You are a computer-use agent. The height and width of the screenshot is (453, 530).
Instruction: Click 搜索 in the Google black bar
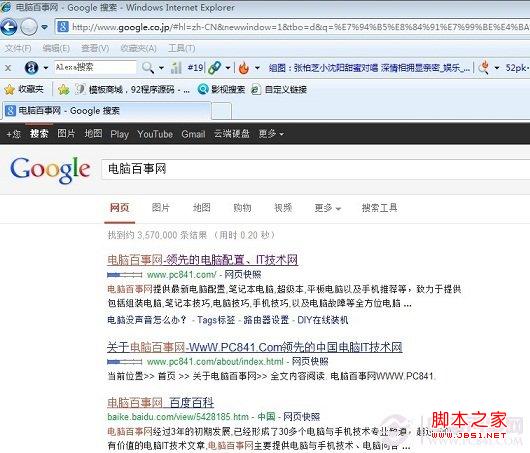(x=39, y=134)
